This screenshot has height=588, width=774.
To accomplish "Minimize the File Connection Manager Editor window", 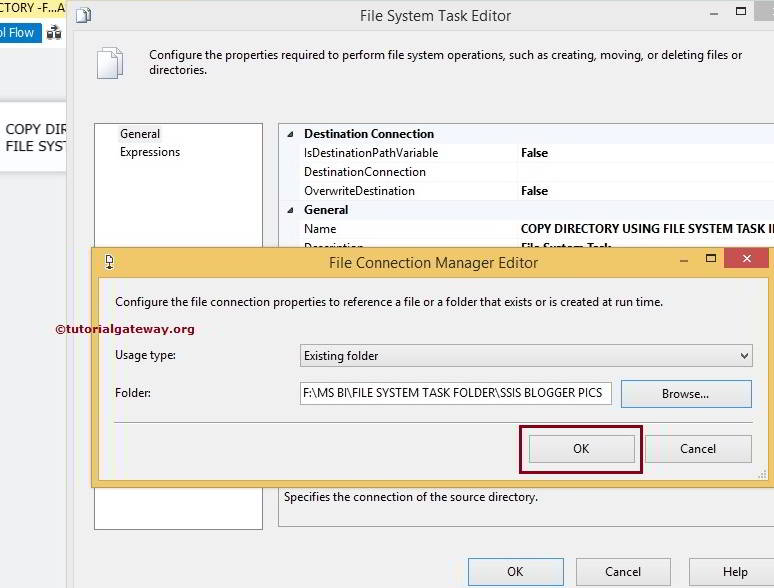I will pos(684,261).
